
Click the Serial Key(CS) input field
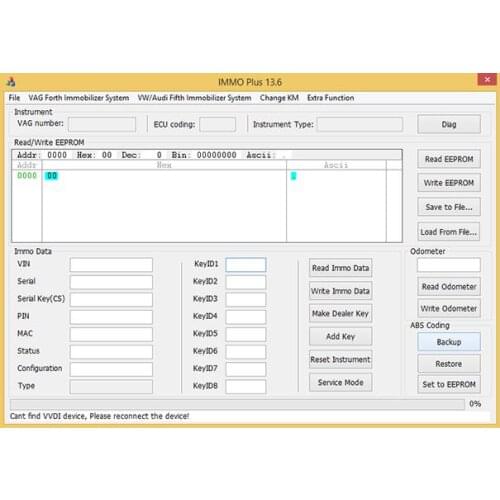[111, 299]
